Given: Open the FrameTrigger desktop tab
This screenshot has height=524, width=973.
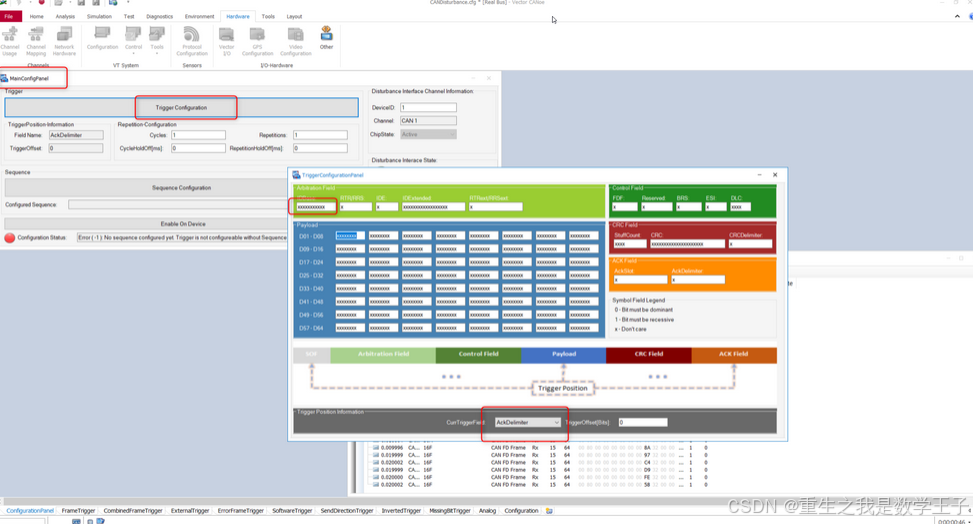Looking at the screenshot, I should pos(78,511).
